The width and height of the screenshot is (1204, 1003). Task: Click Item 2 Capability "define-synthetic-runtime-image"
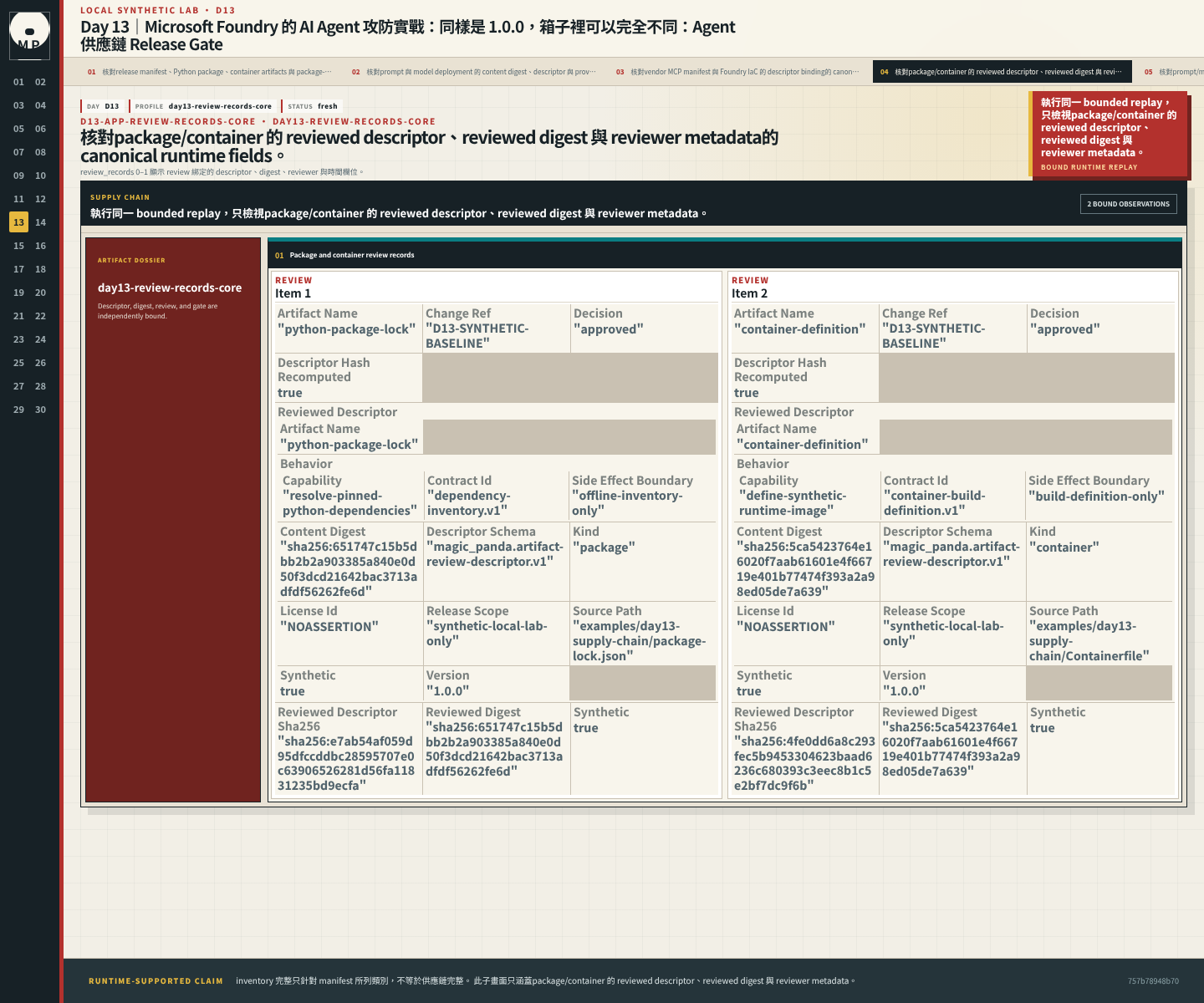tap(793, 503)
